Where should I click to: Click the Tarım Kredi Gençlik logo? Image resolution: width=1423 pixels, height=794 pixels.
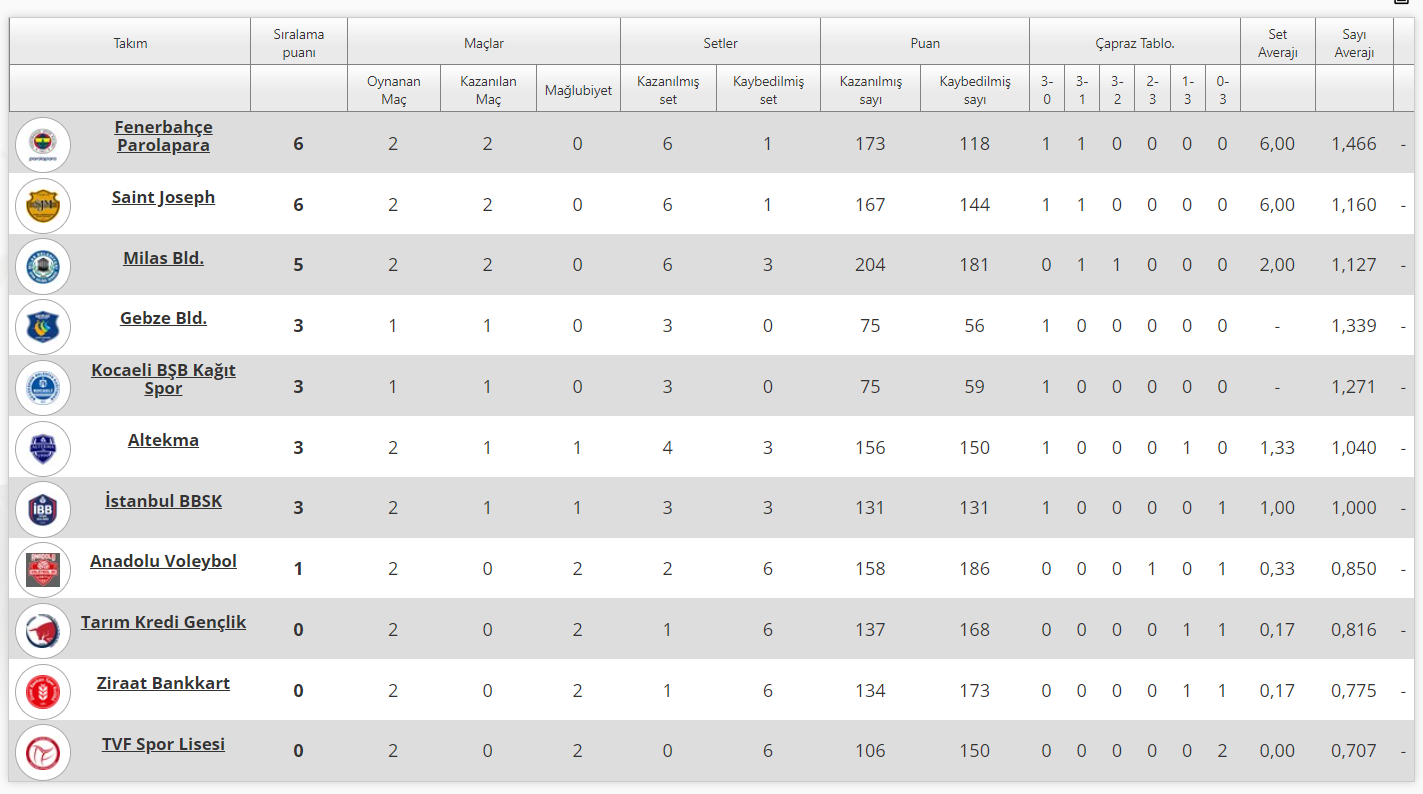[43, 630]
